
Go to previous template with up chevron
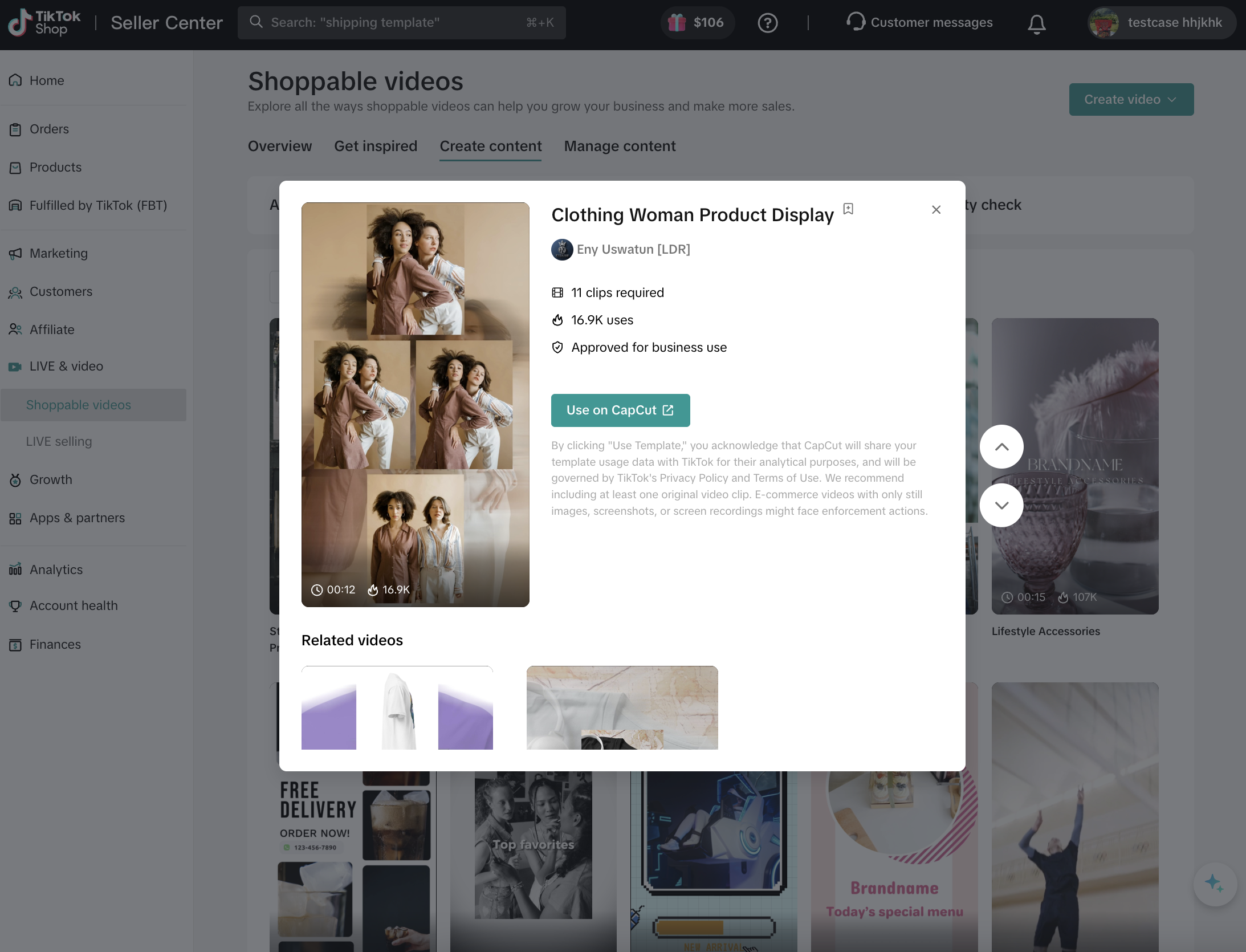(1001, 447)
